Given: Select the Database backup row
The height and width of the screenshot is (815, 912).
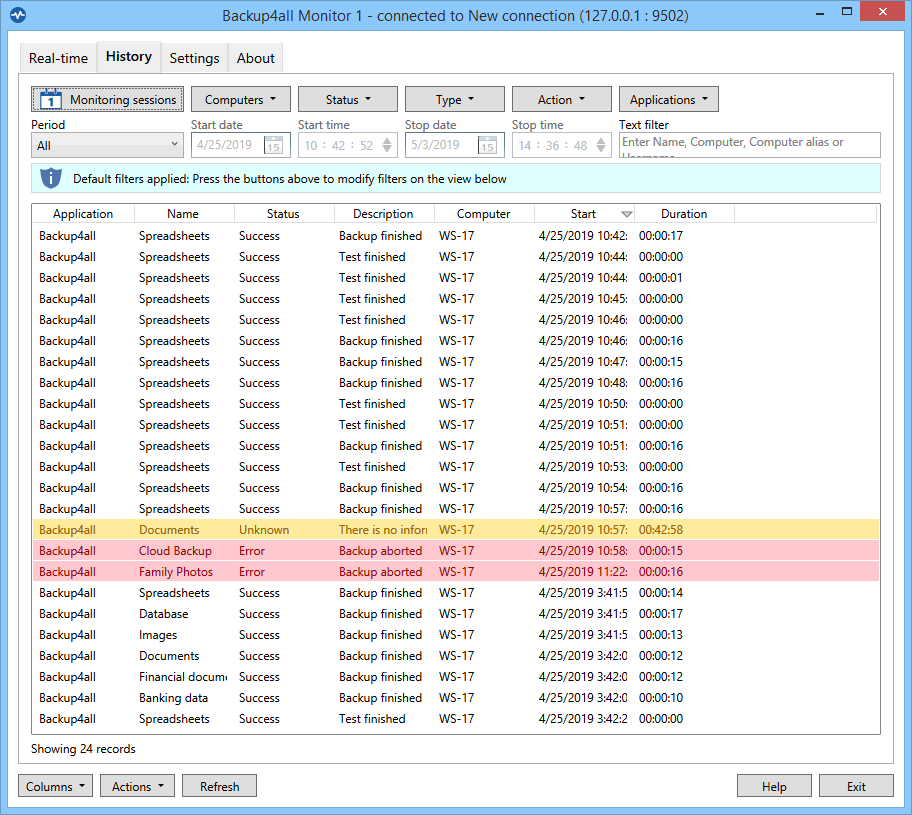Looking at the screenshot, I should (456, 614).
